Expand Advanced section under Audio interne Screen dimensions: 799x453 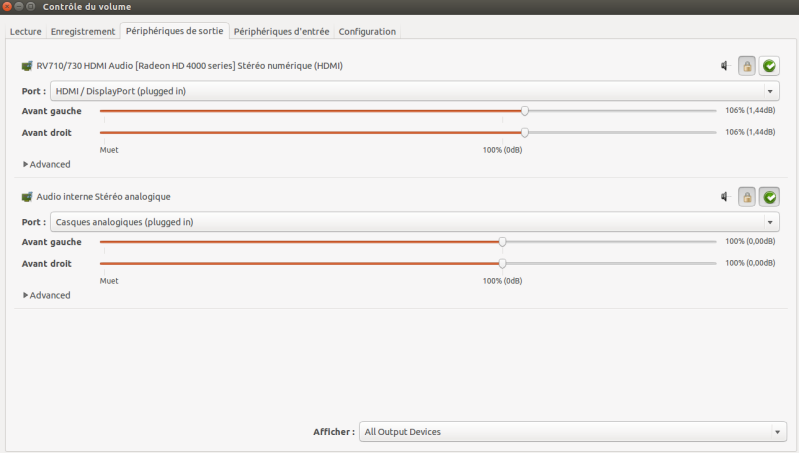pyautogui.click(x=46, y=295)
